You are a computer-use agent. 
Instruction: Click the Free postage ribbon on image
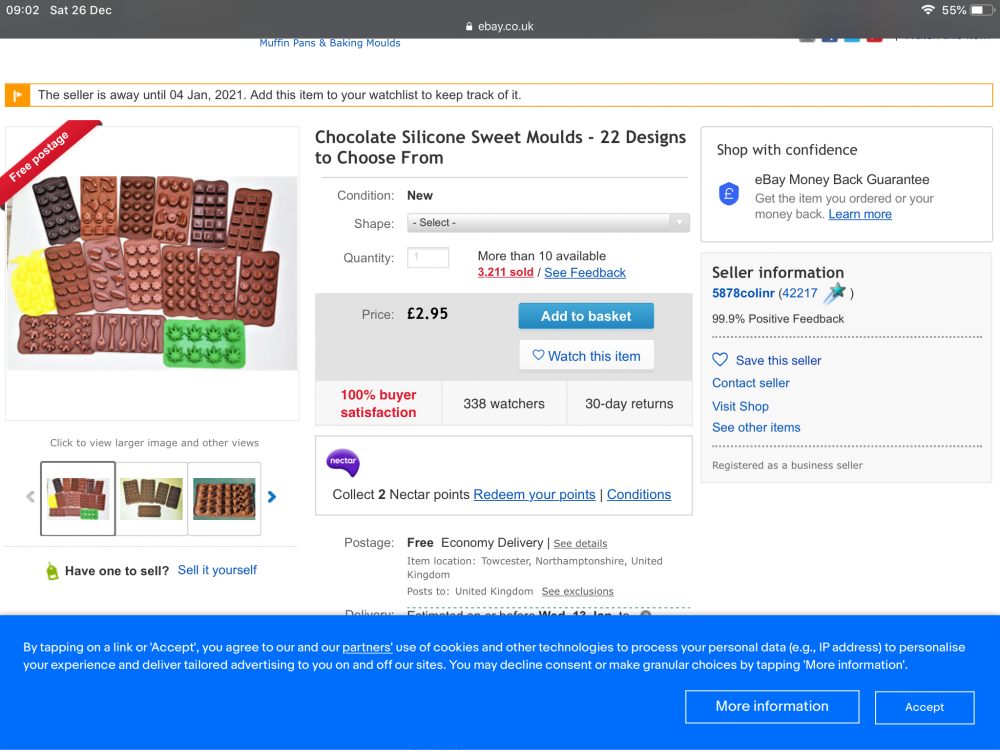tap(45, 158)
